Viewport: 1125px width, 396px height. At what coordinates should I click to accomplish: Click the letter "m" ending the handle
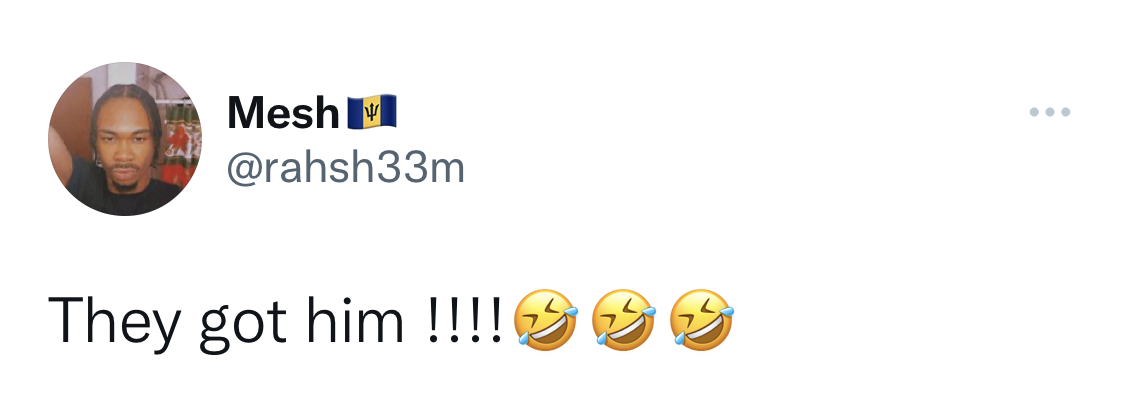pyautogui.click(x=446, y=172)
